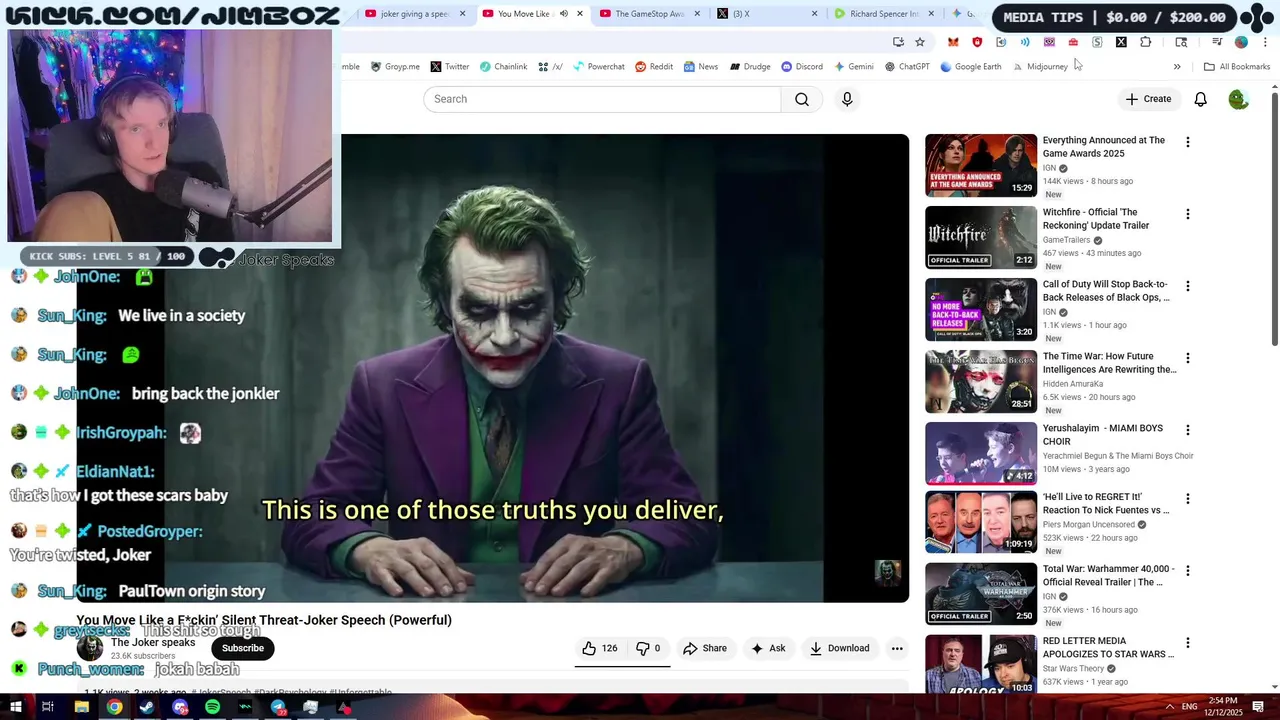Open options for The Time War video
1280x720 pixels.
point(1187,358)
